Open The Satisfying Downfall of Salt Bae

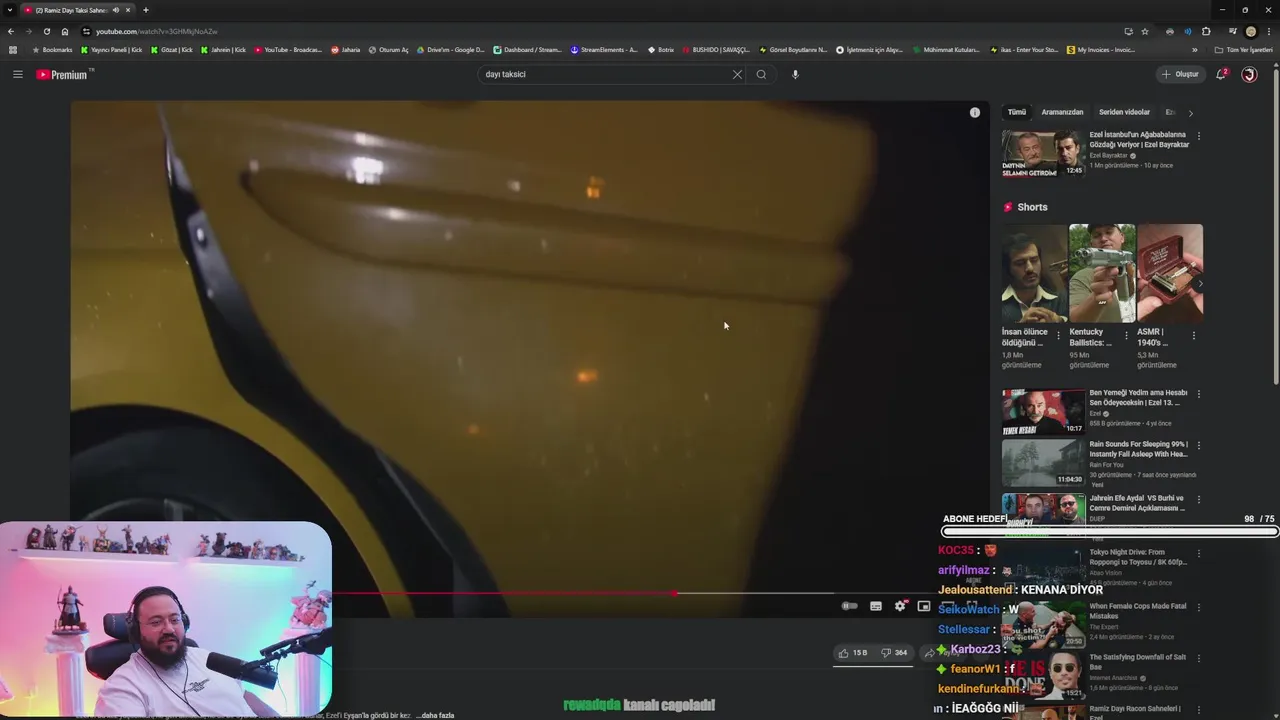(x=1043, y=674)
